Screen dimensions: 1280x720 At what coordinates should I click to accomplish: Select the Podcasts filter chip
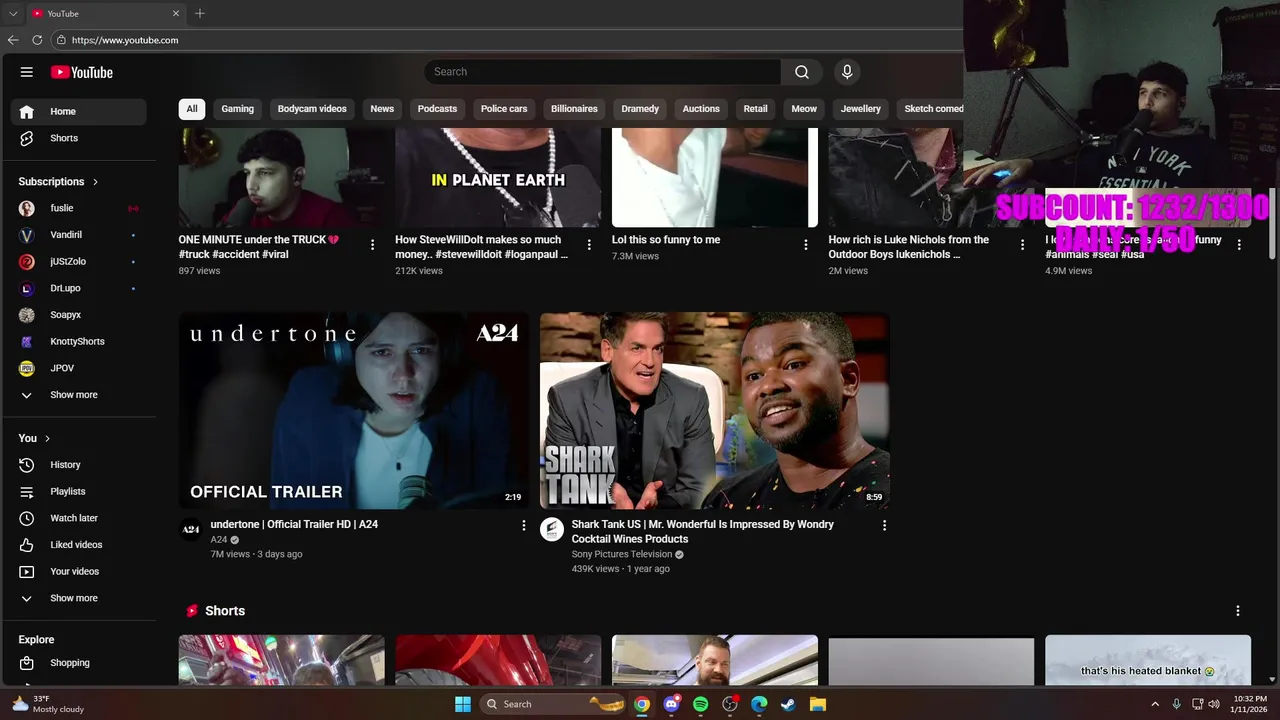[437, 109]
